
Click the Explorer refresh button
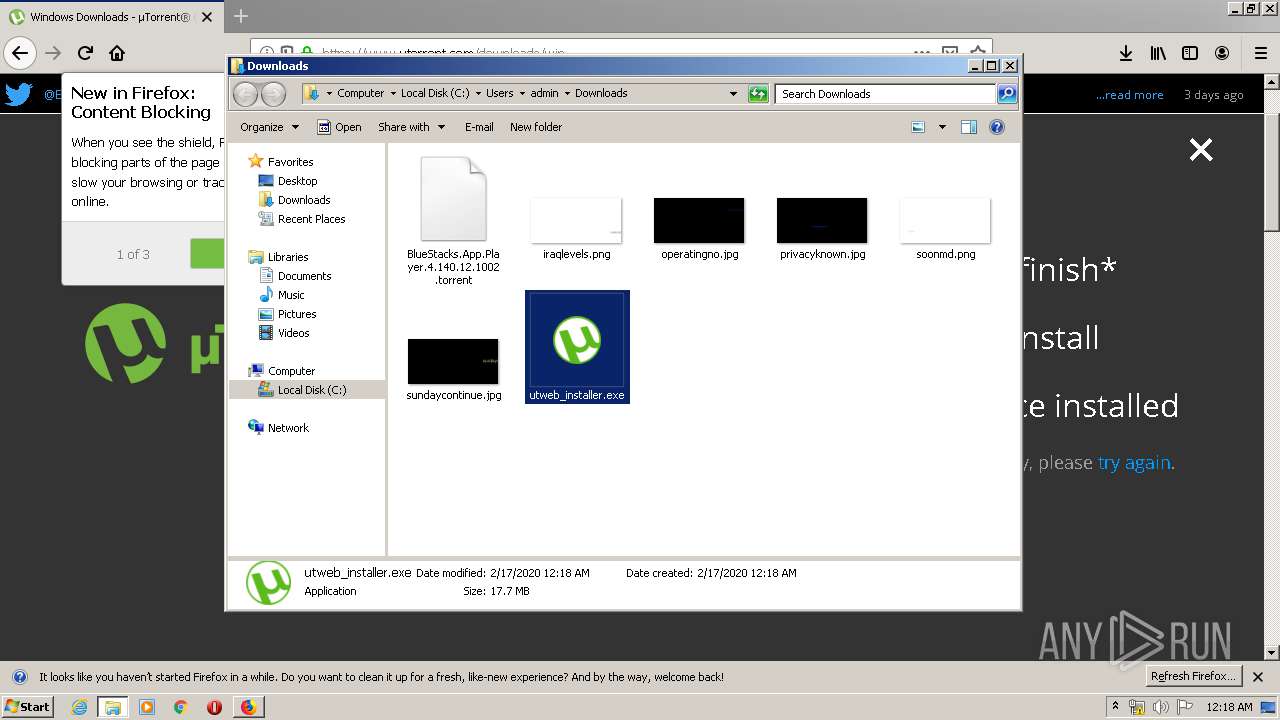pyautogui.click(x=758, y=93)
